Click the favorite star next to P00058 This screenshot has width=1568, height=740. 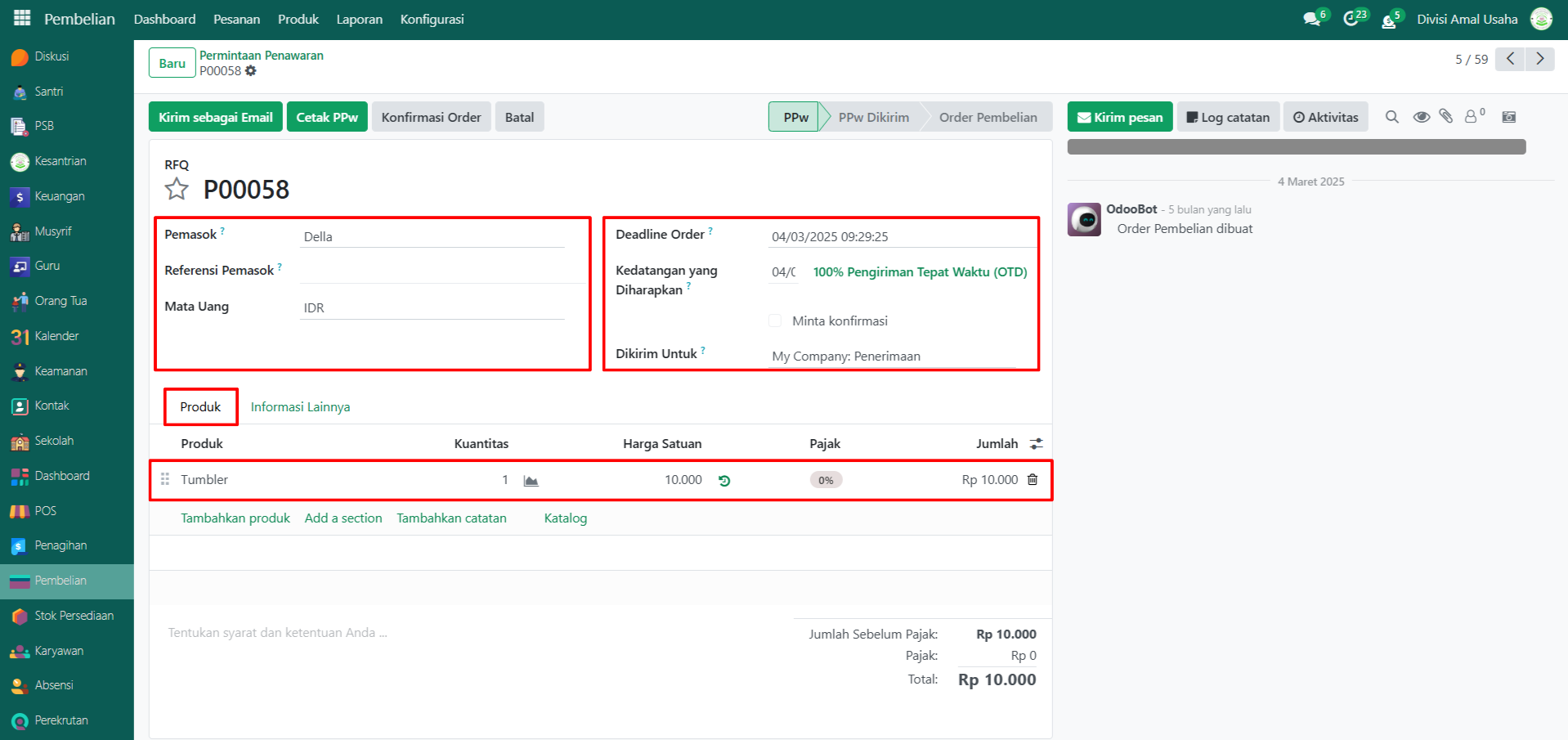(x=177, y=190)
